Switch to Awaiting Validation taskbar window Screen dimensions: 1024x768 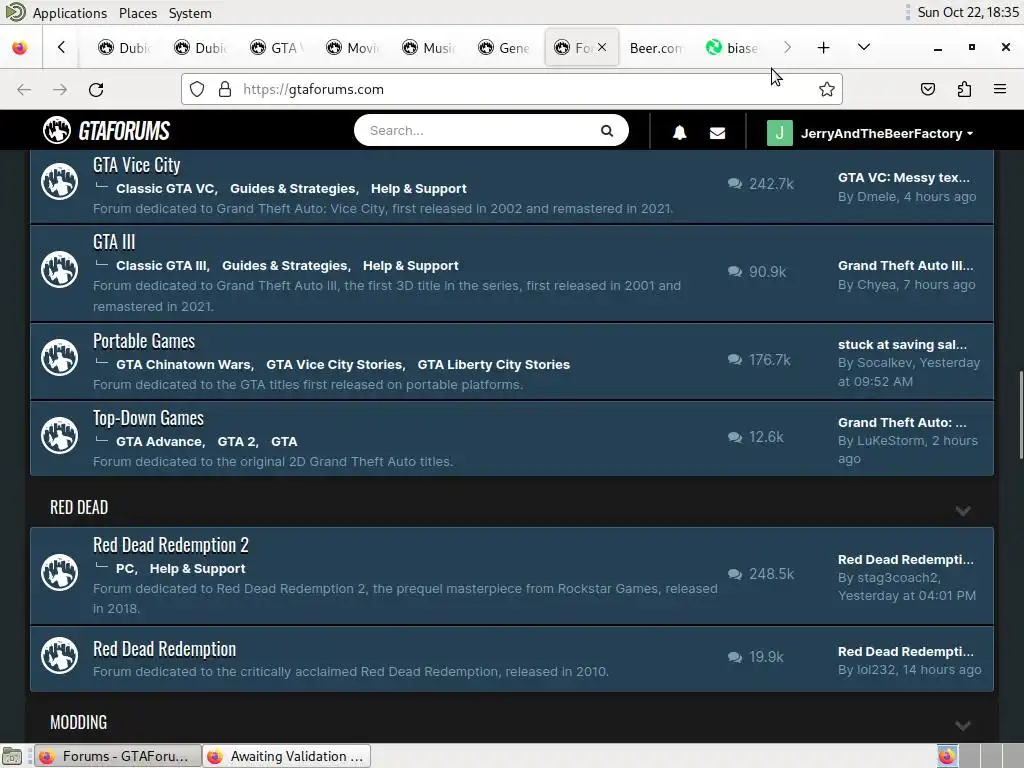[x=286, y=756]
